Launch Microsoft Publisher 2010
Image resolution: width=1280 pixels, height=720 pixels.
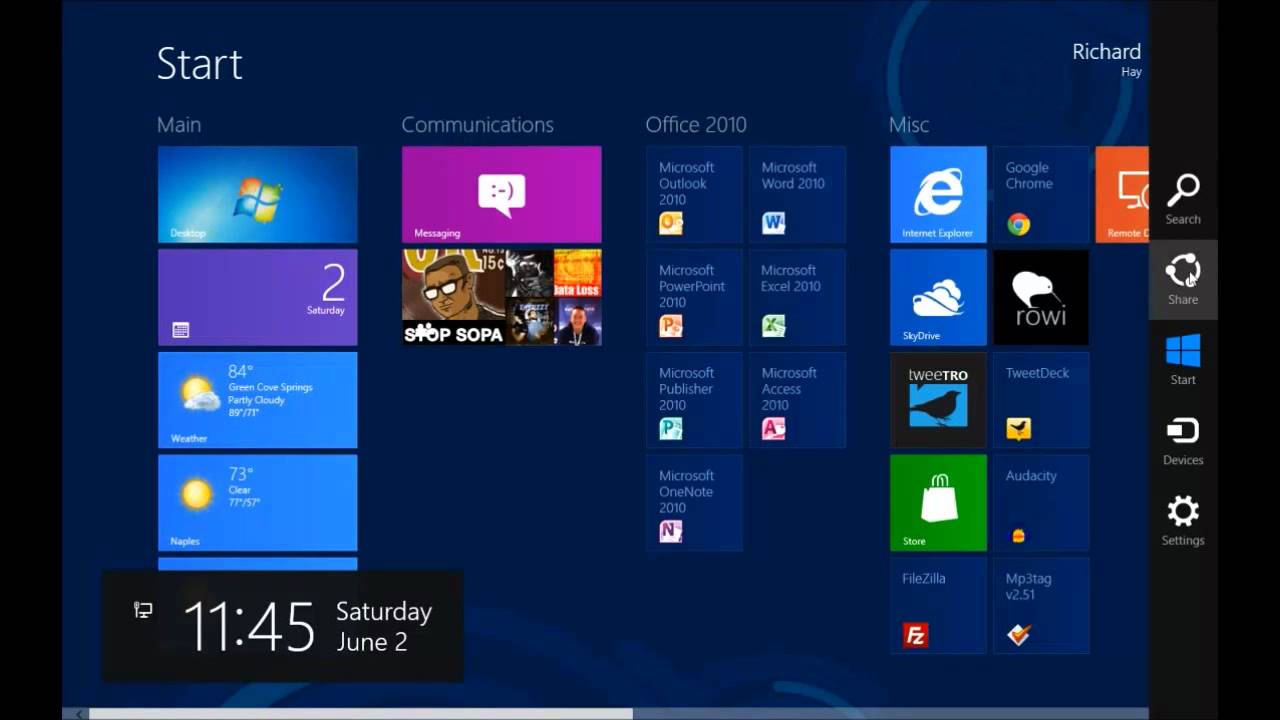tap(694, 400)
